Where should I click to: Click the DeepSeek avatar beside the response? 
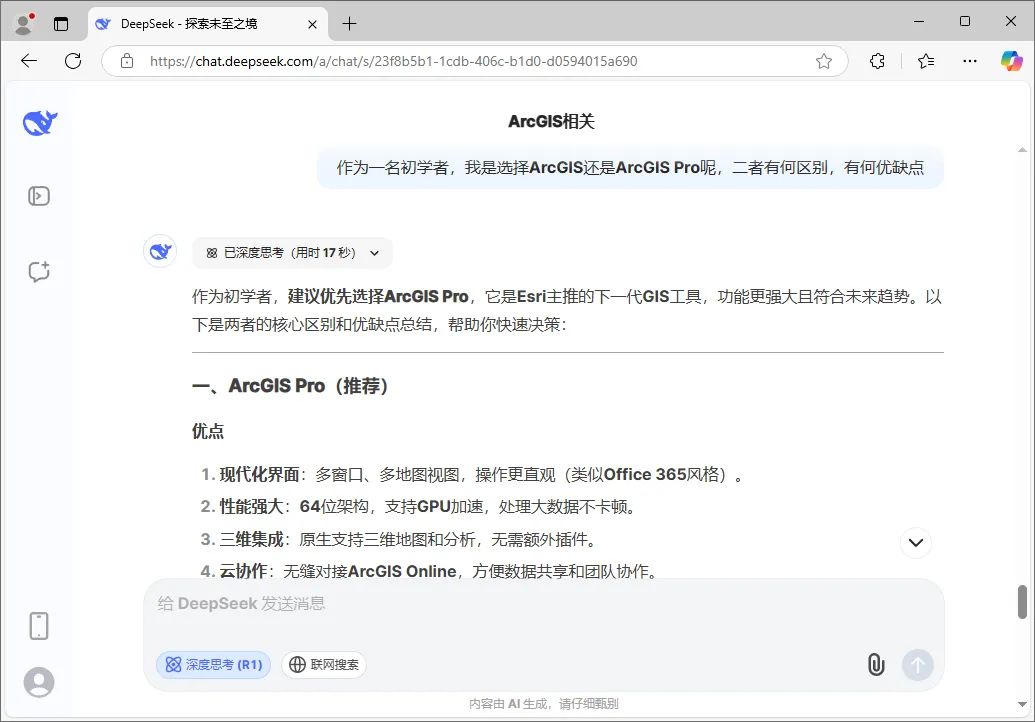(160, 251)
